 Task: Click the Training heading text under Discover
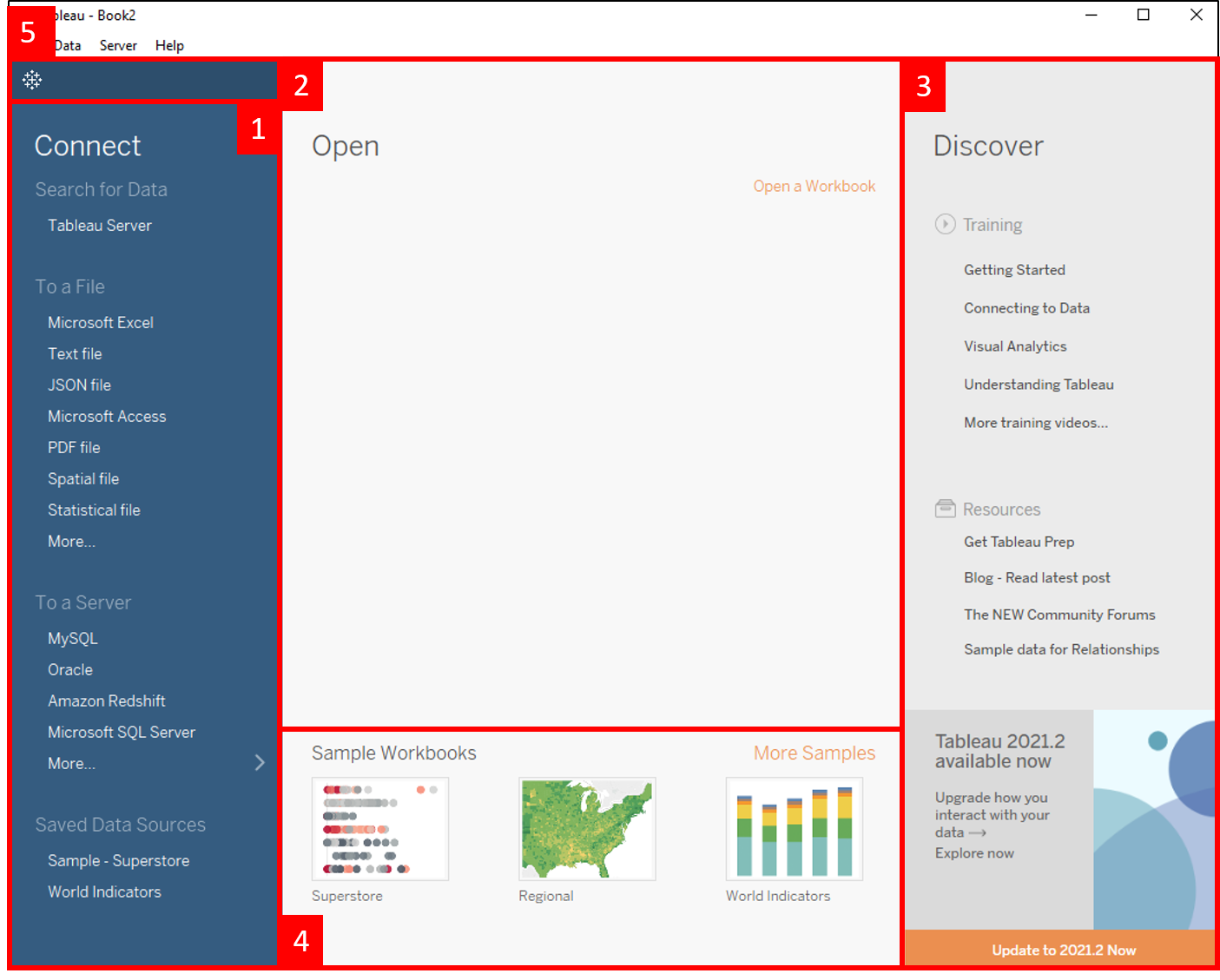(992, 225)
